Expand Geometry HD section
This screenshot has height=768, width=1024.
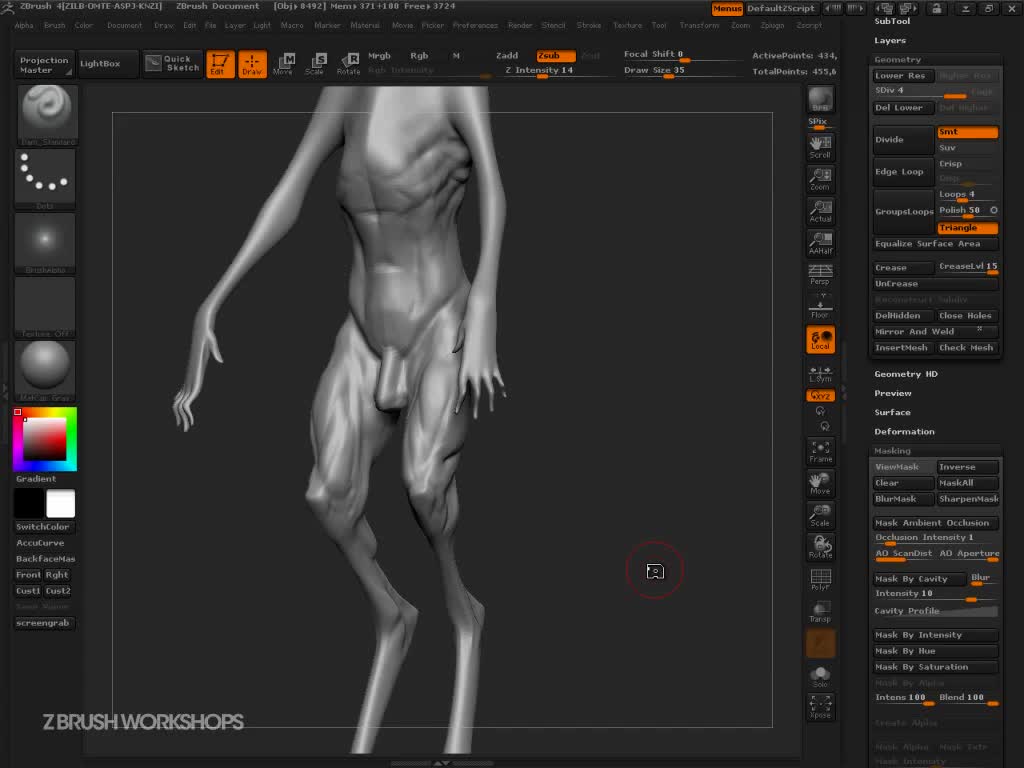pos(906,374)
